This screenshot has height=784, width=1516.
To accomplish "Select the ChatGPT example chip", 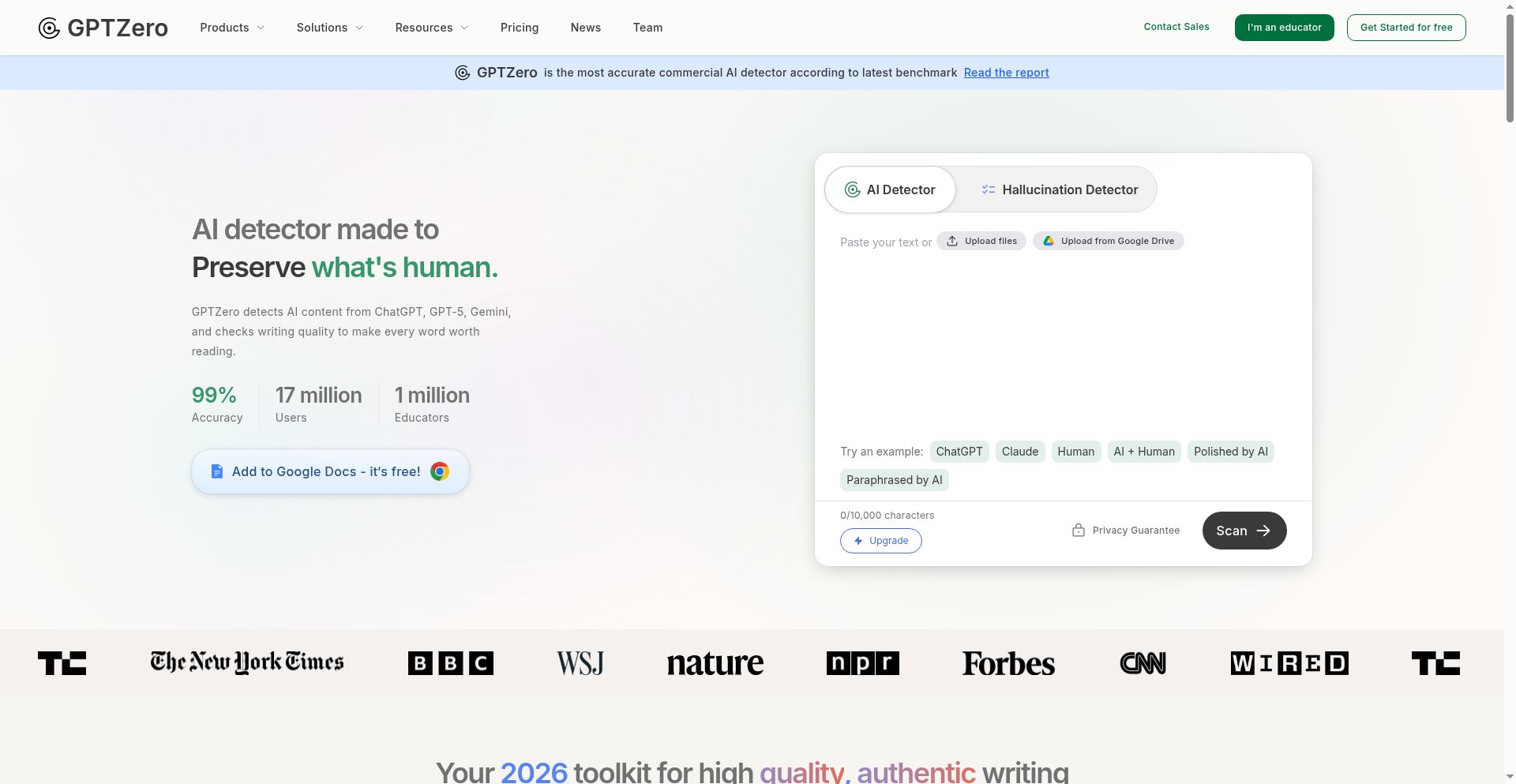I will (x=959, y=452).
